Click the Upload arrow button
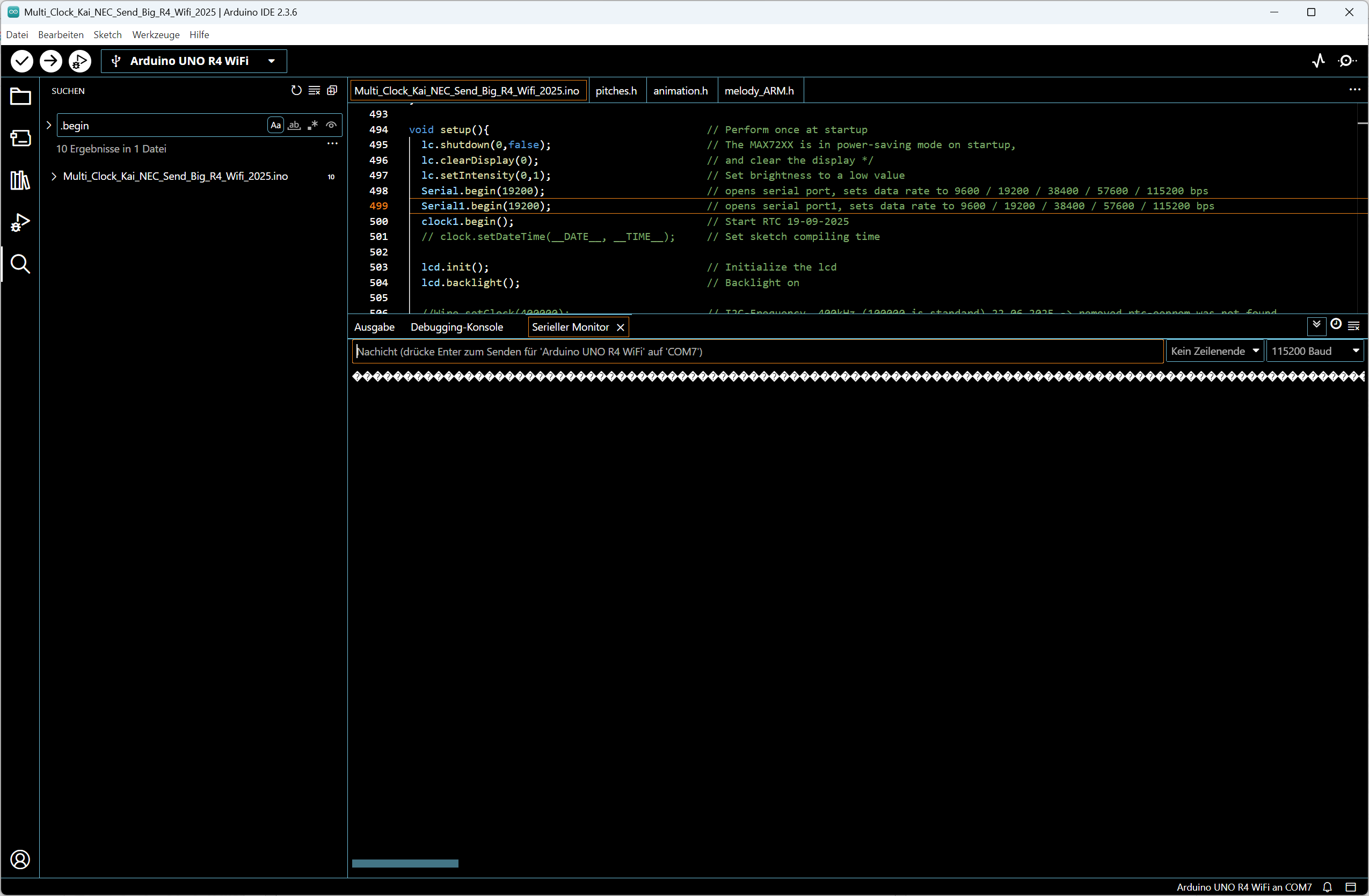The image size is (1369, 896). tap(50, 61)
